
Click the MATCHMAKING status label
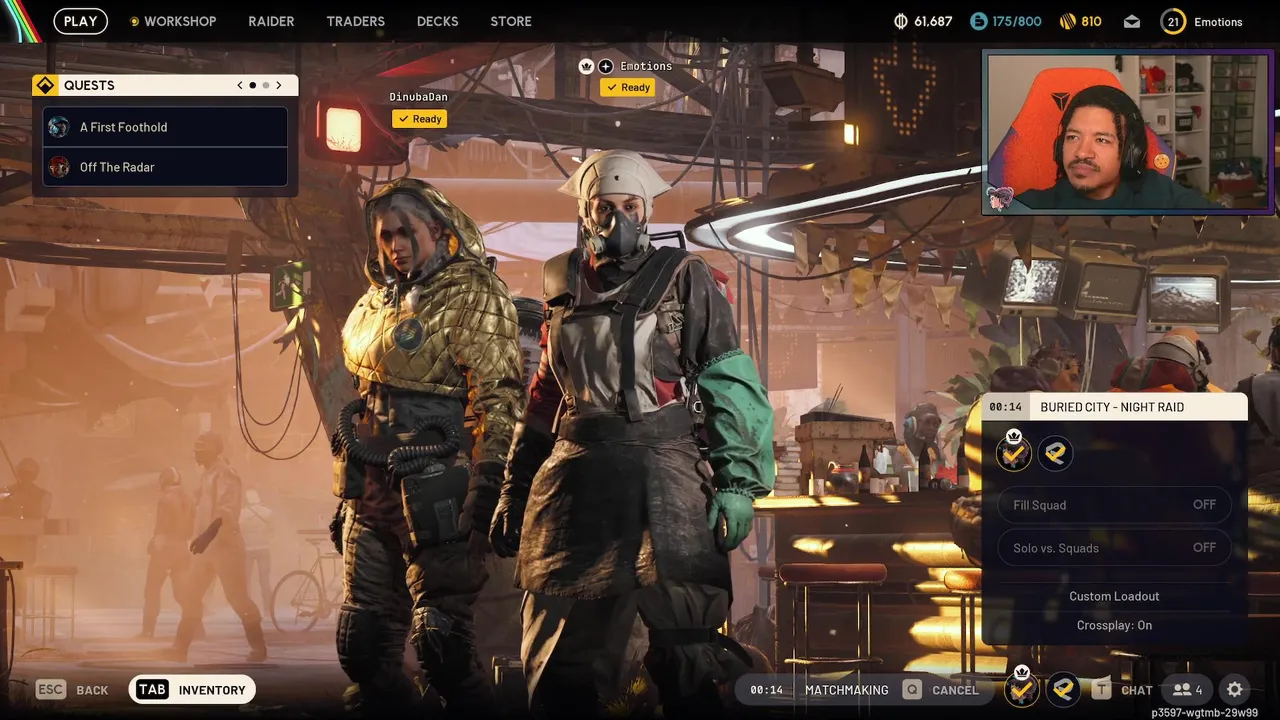coord(846,690)
